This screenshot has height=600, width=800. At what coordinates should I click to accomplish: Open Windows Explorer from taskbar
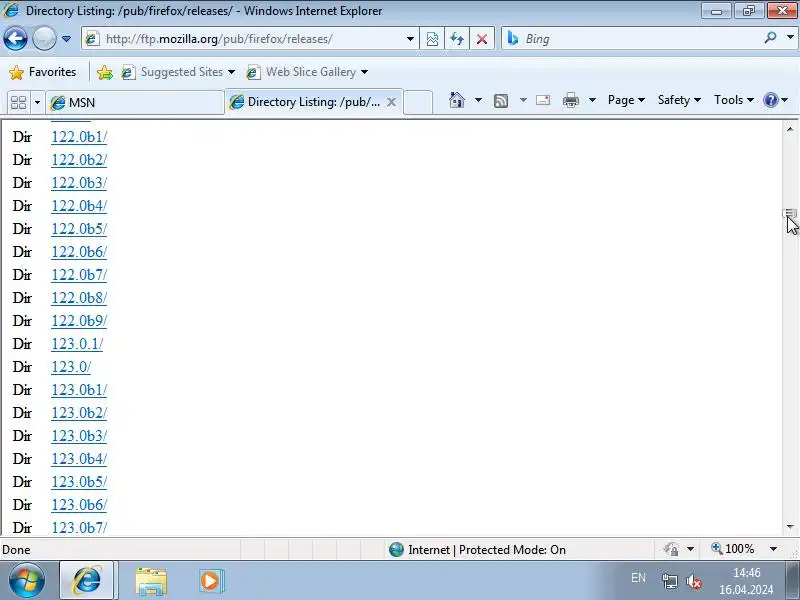(x=151, y=581)
